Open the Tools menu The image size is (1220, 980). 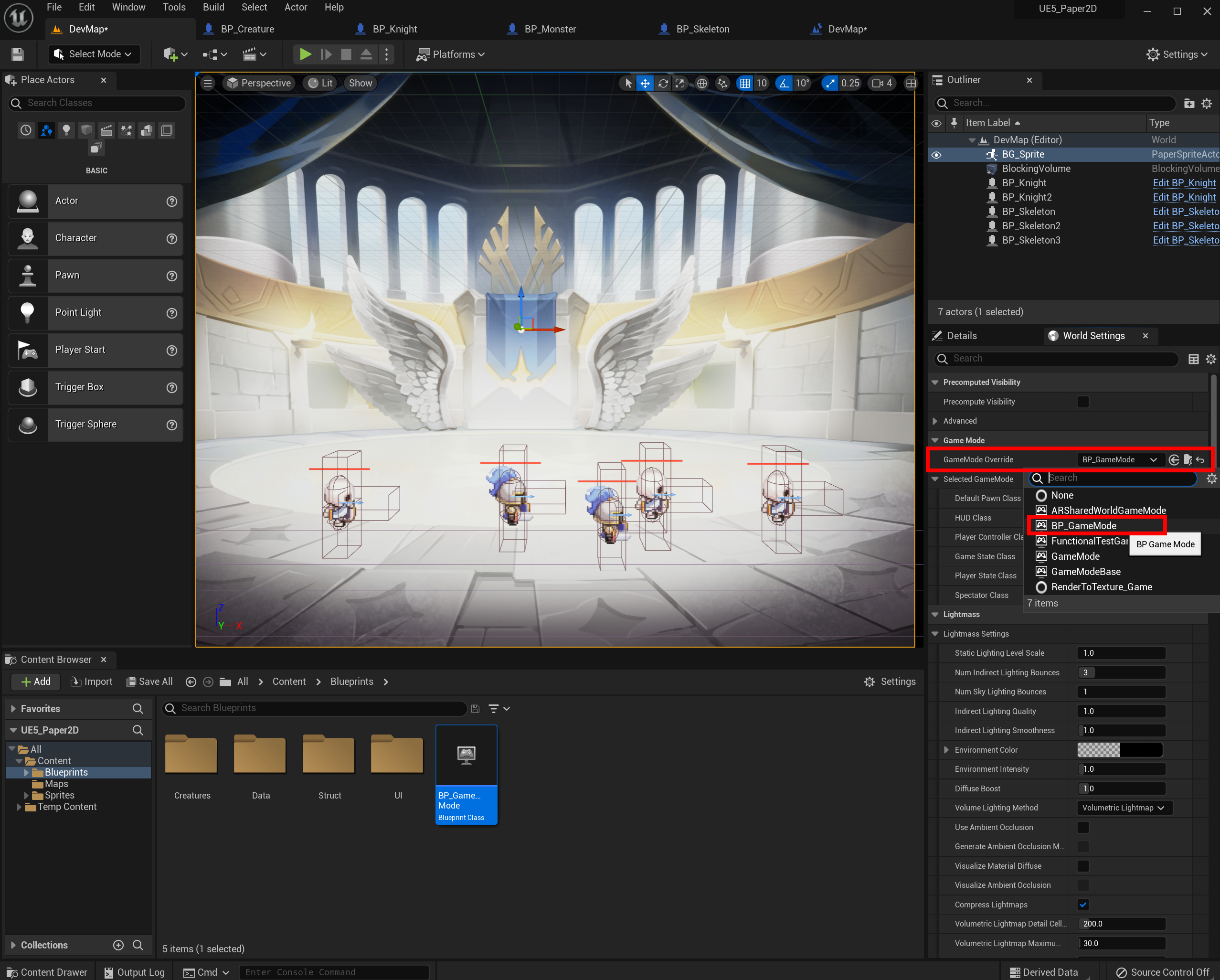[174, 7]
